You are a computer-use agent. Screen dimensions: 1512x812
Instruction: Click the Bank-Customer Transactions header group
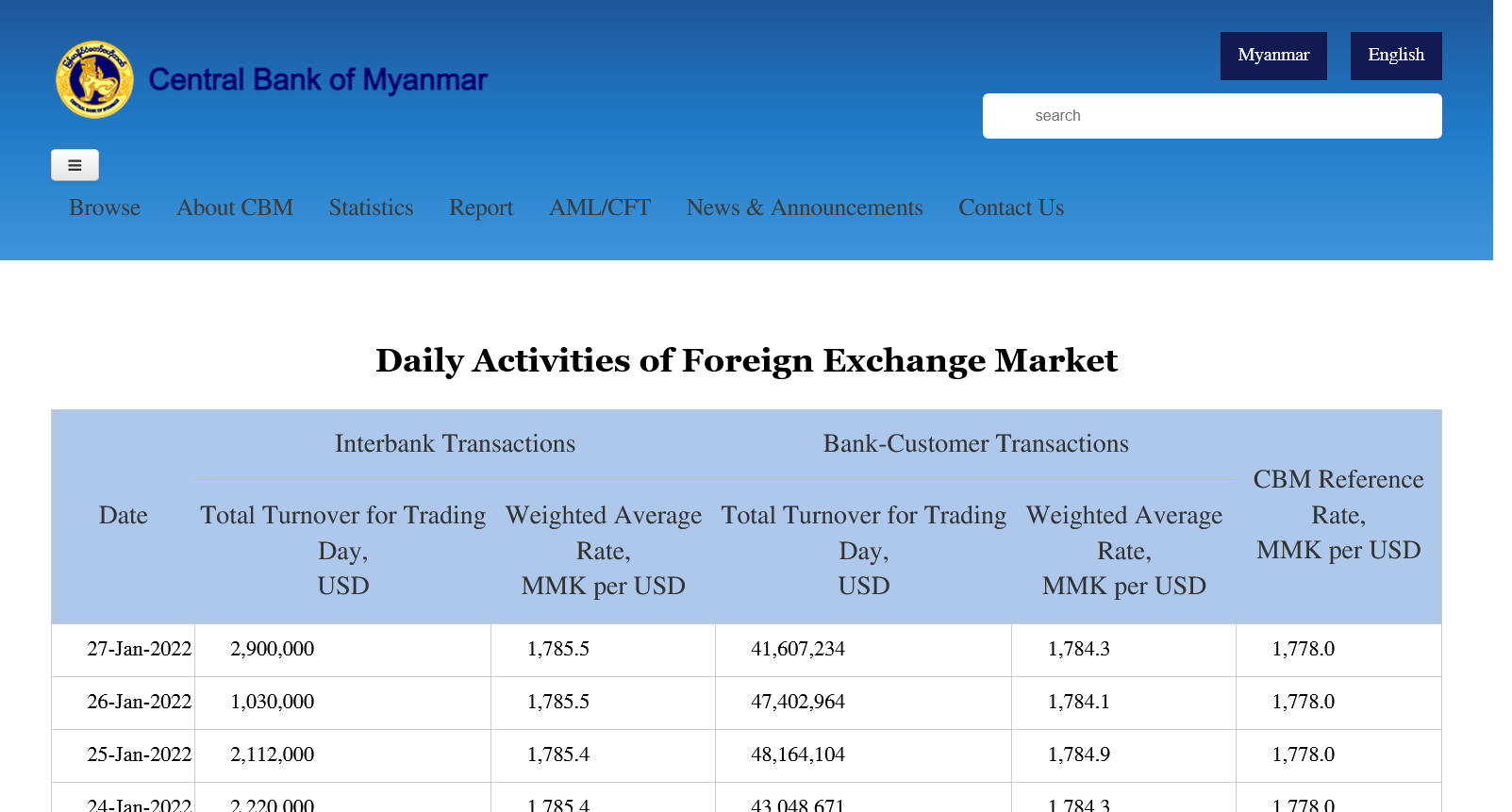pyautogui.click(x=975, y=444)
